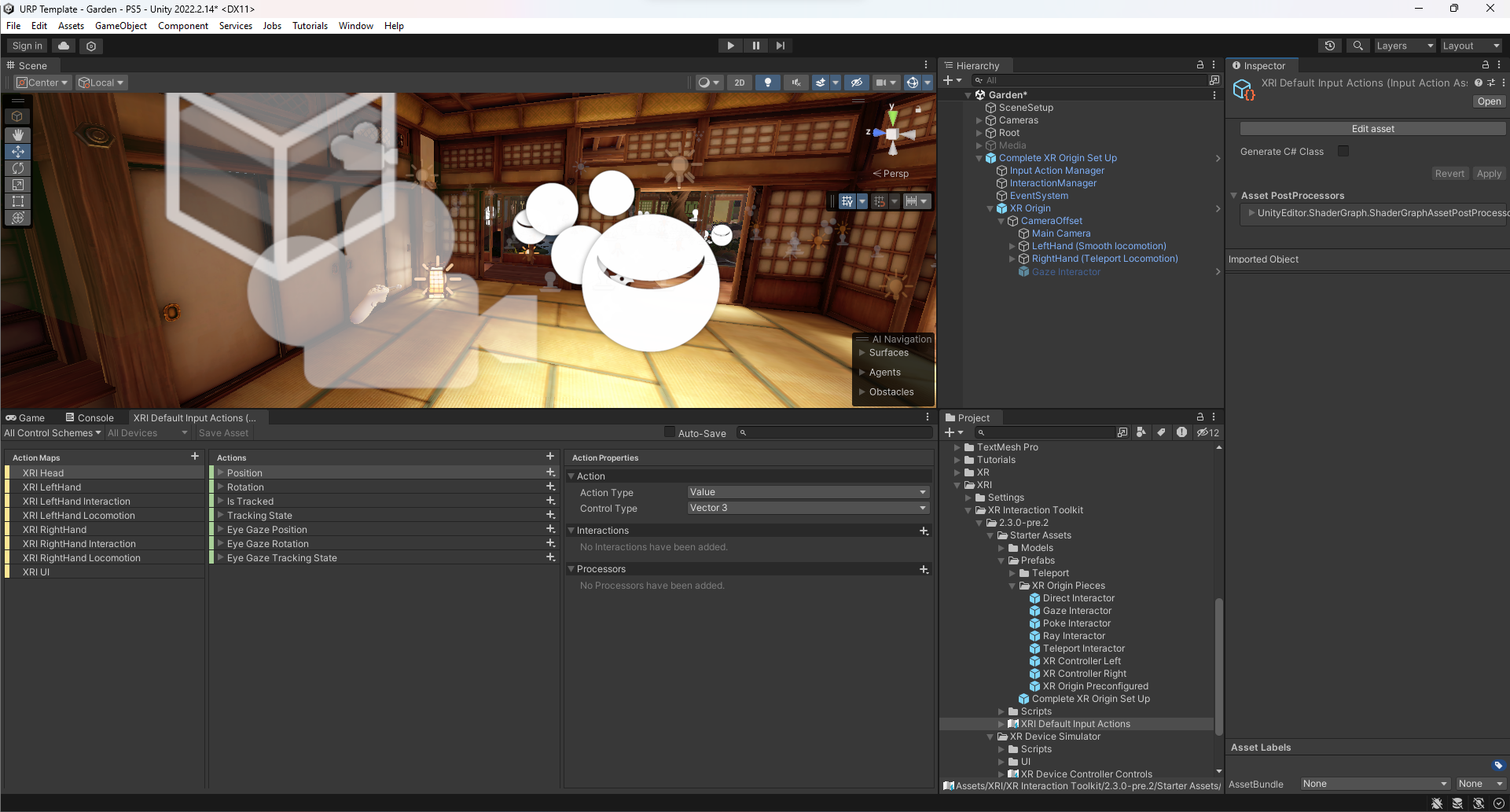Viewport: 1510px width, 812px height.
Task: Open Undo History icon
Action: coord(1330,46)
